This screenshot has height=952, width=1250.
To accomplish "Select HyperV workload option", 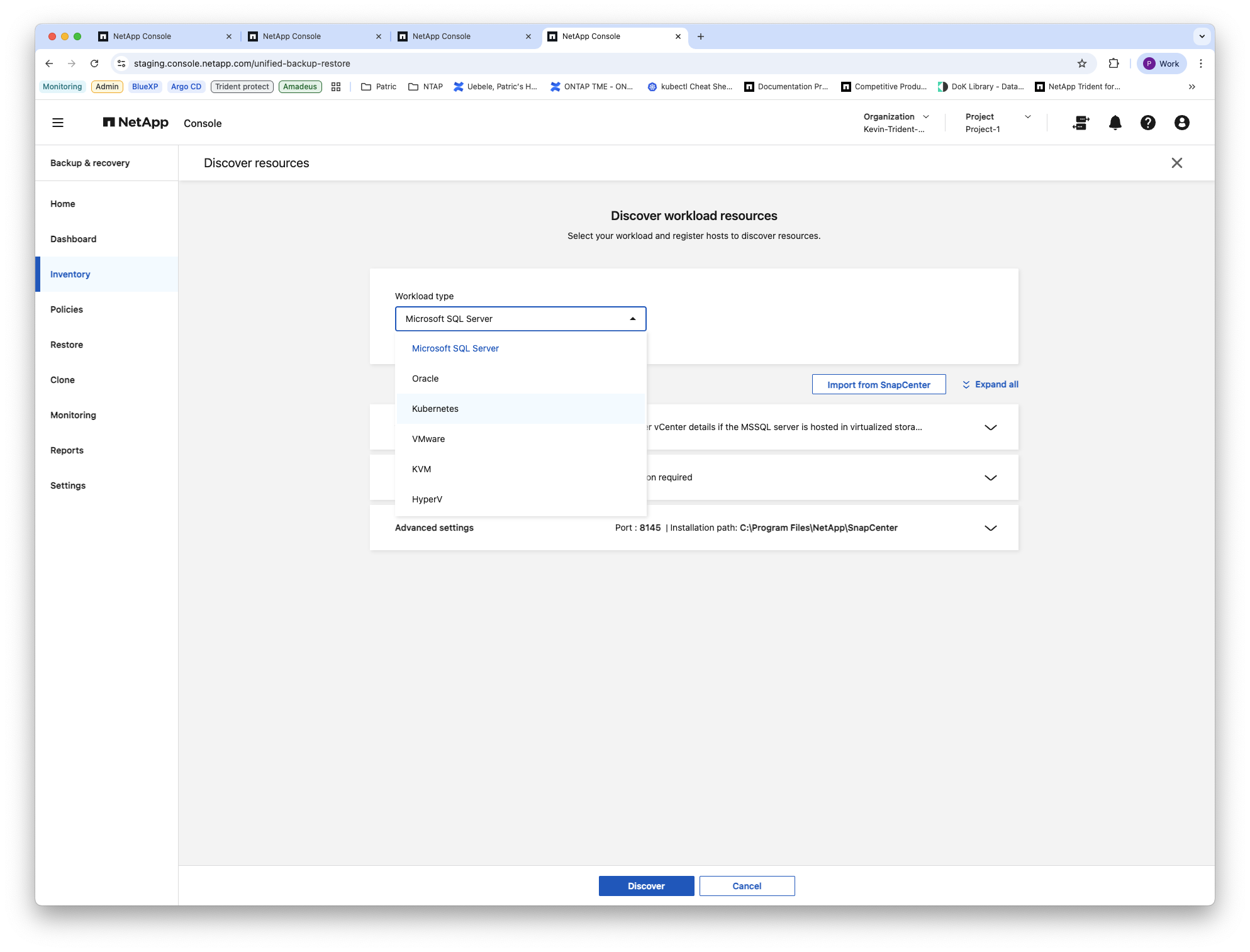I will 520,499.
